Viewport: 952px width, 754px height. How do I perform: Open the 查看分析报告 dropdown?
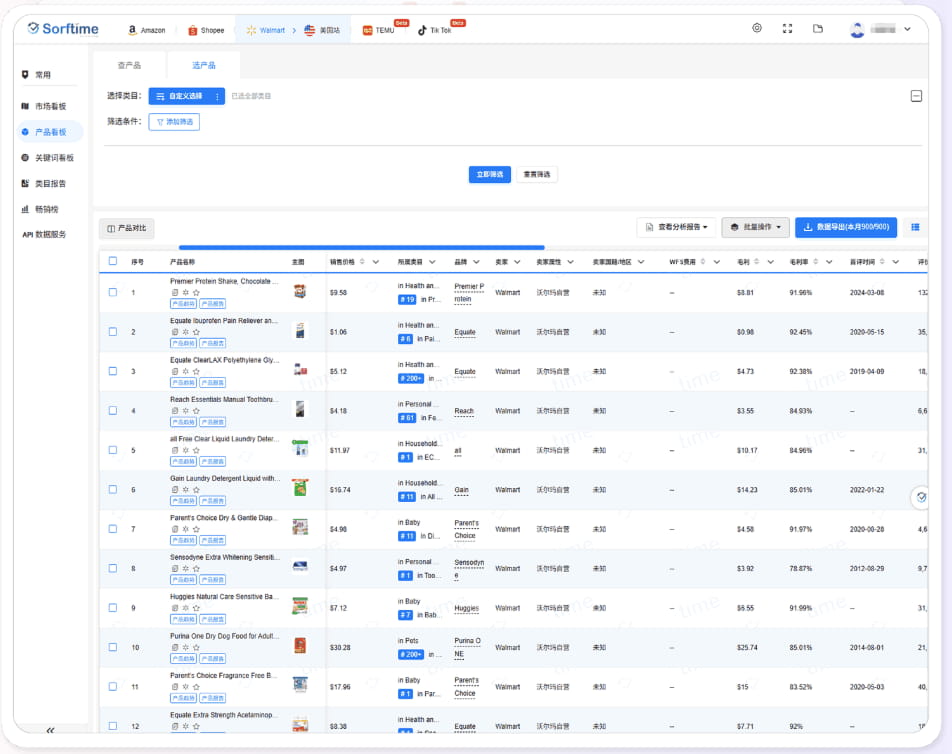point(676,227)
